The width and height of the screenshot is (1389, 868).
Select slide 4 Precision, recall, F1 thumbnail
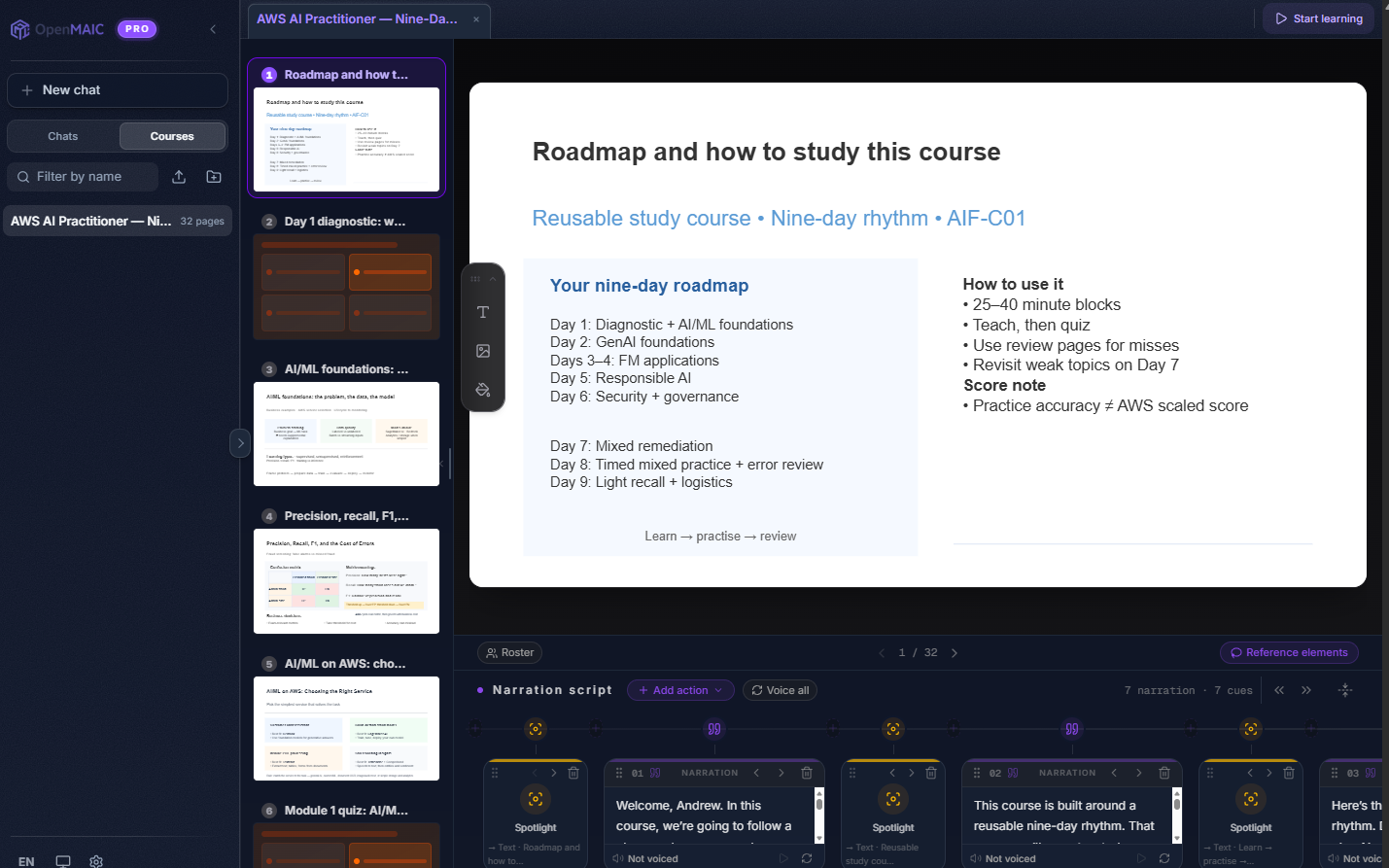(346, 581)
